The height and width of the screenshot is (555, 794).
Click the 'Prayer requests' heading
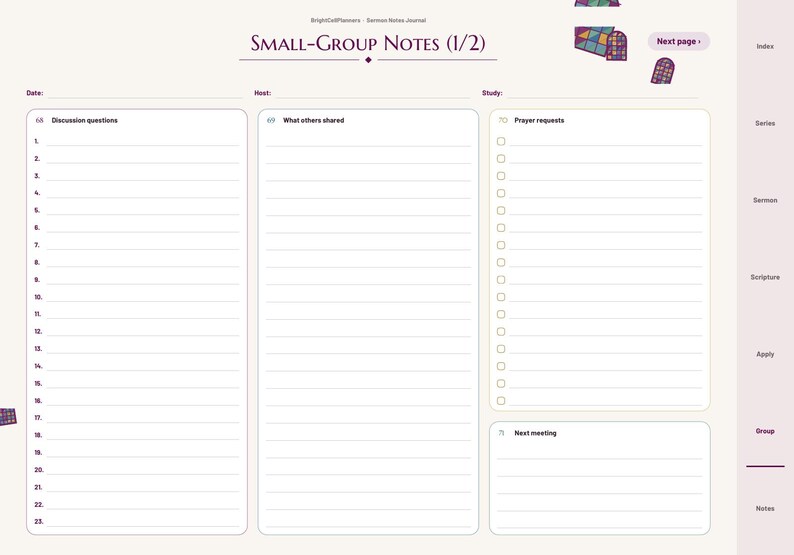tap(539, 120)
